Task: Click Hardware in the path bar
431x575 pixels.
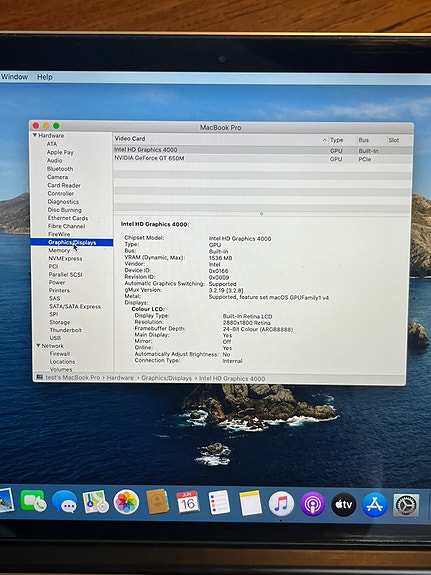Action: click(x=120, y=378)
